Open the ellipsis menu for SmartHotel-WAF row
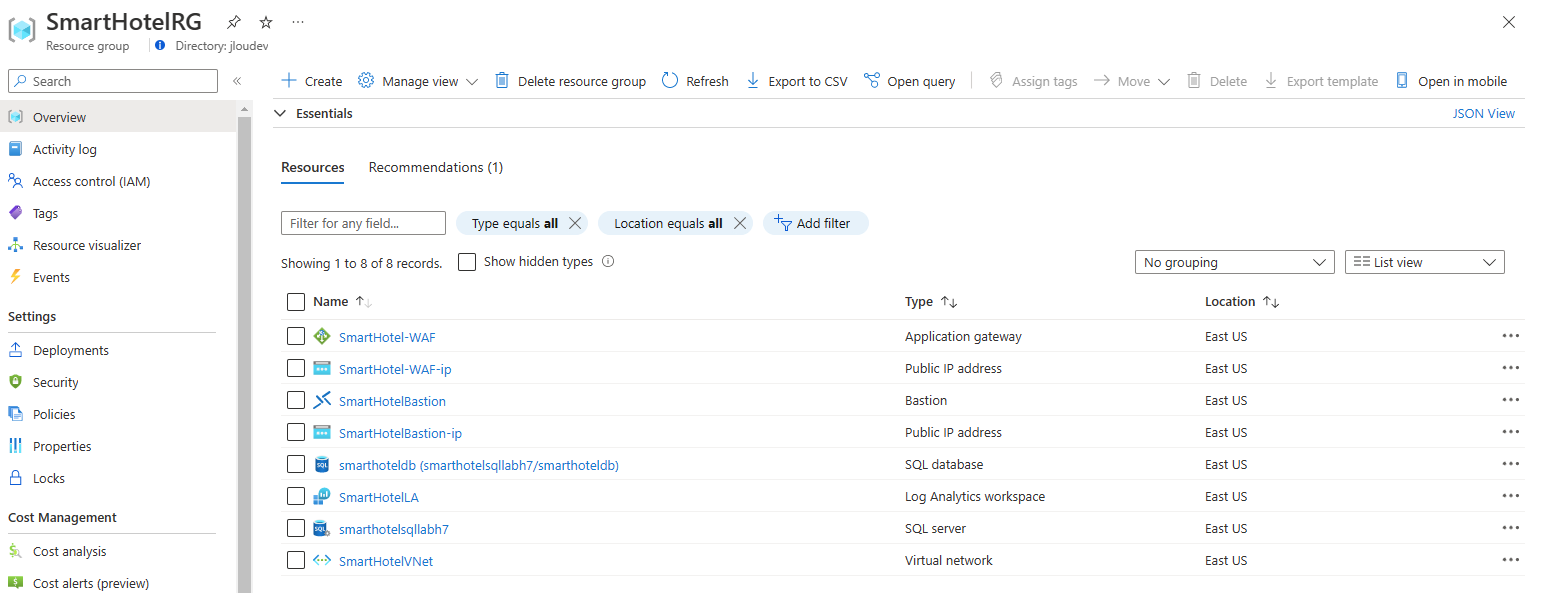The image size is (1545, 593). pos(1510,336)
